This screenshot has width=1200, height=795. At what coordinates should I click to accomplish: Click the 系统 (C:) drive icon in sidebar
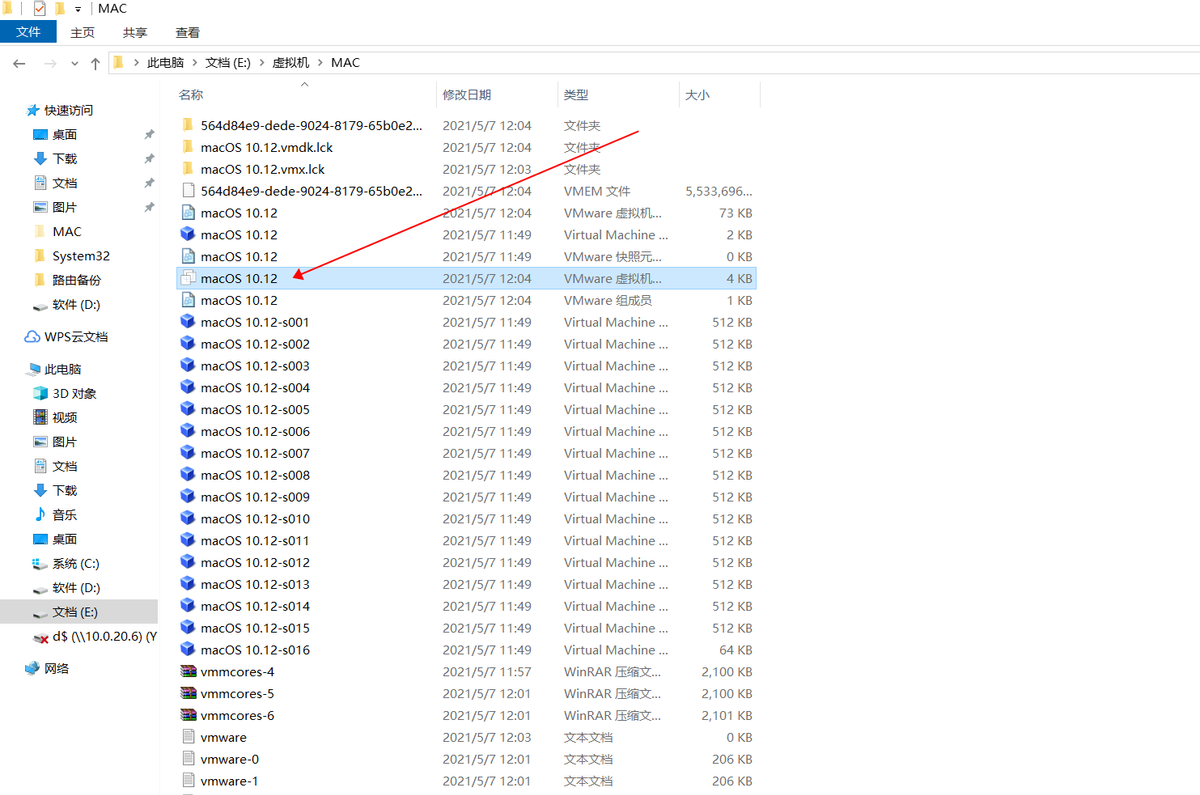click(x=40, y=563)
